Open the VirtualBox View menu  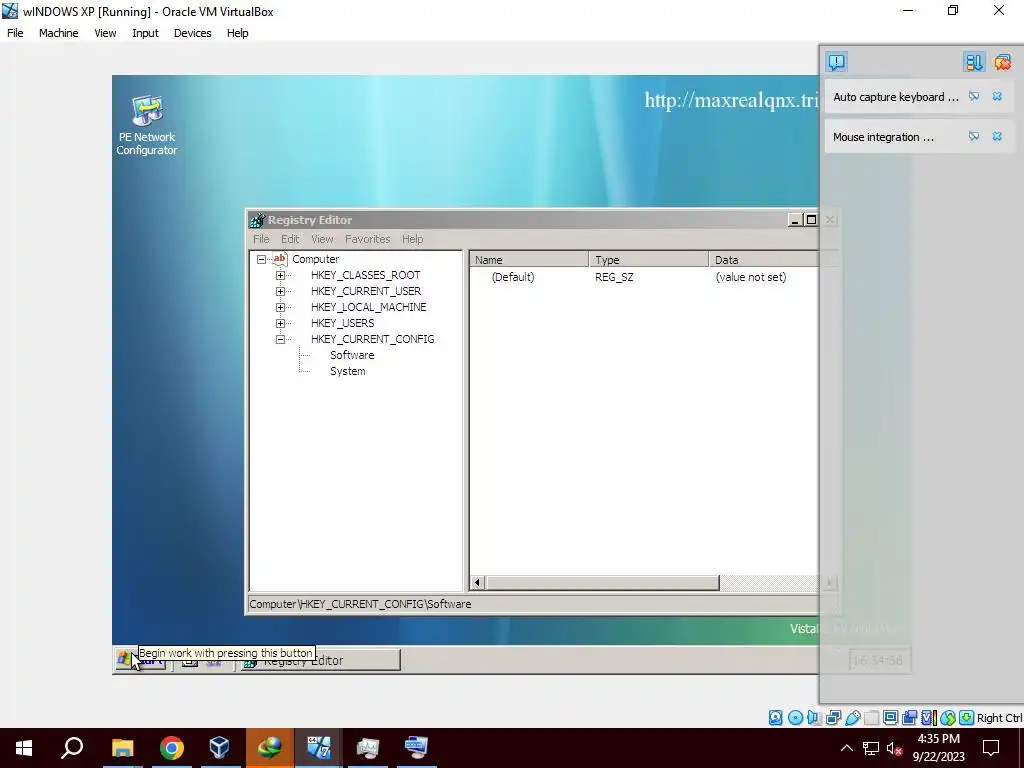tap(104, 33)
